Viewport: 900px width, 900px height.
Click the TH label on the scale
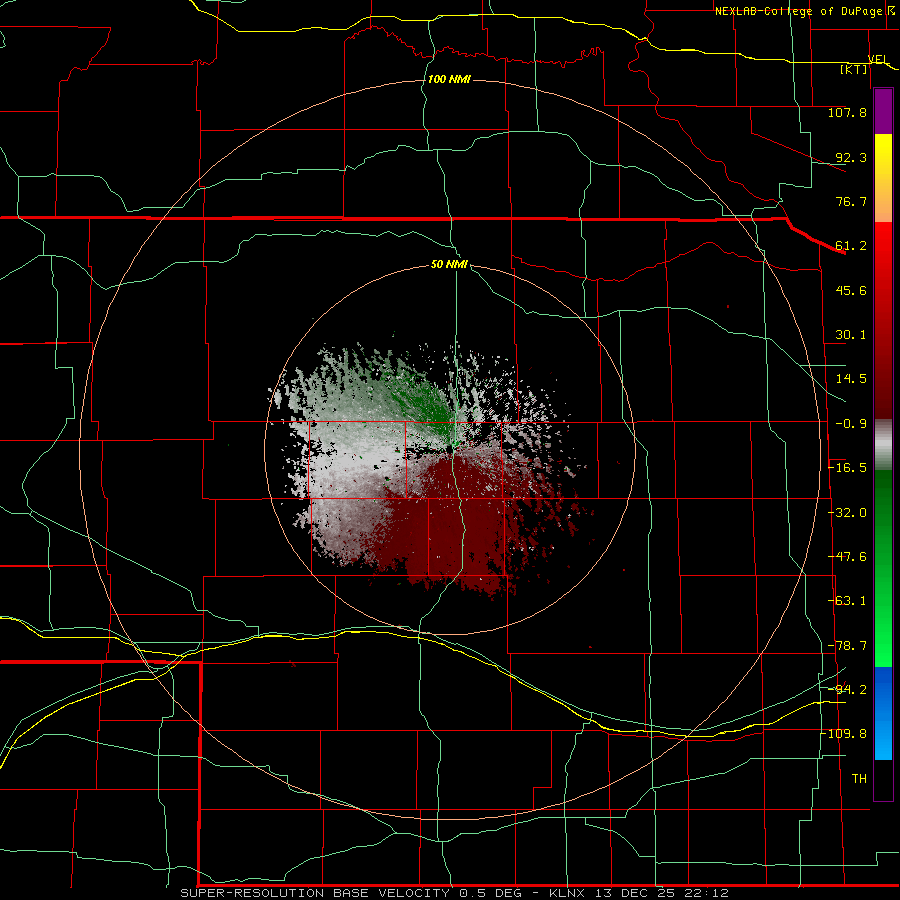point(859,779)
